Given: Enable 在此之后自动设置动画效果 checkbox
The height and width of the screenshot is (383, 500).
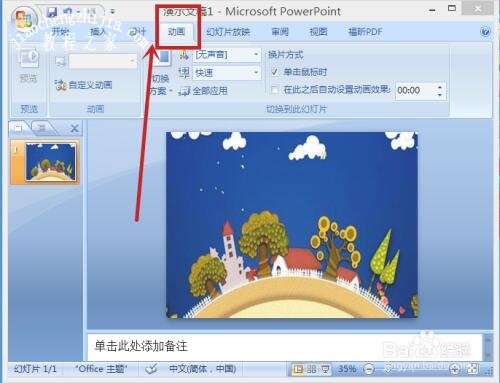Looking at the screenshot, I should click(275, 90).
